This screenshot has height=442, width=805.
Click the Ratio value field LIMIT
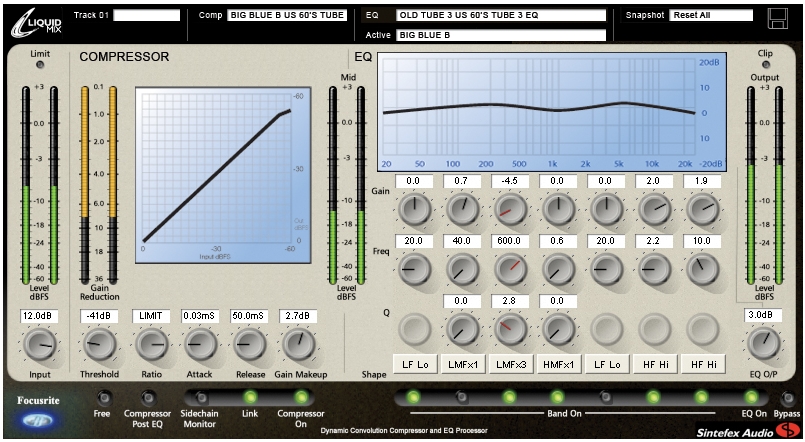[151, 316]
